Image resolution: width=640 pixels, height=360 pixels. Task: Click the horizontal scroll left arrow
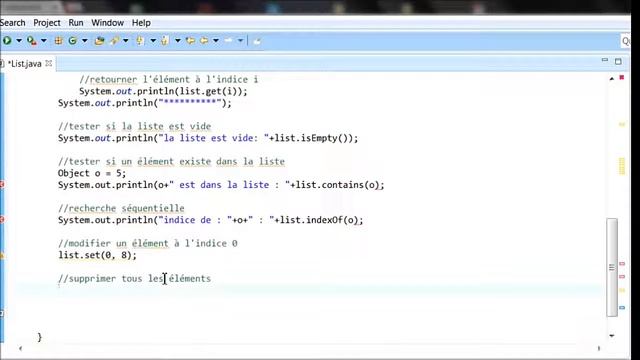(20, 349)
